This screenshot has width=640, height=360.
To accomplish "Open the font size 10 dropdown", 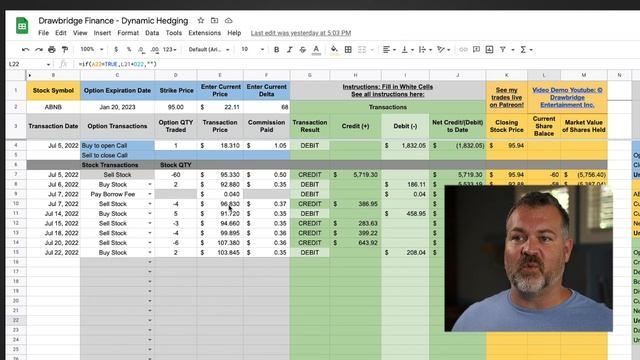I will click(x=252, y=49).
